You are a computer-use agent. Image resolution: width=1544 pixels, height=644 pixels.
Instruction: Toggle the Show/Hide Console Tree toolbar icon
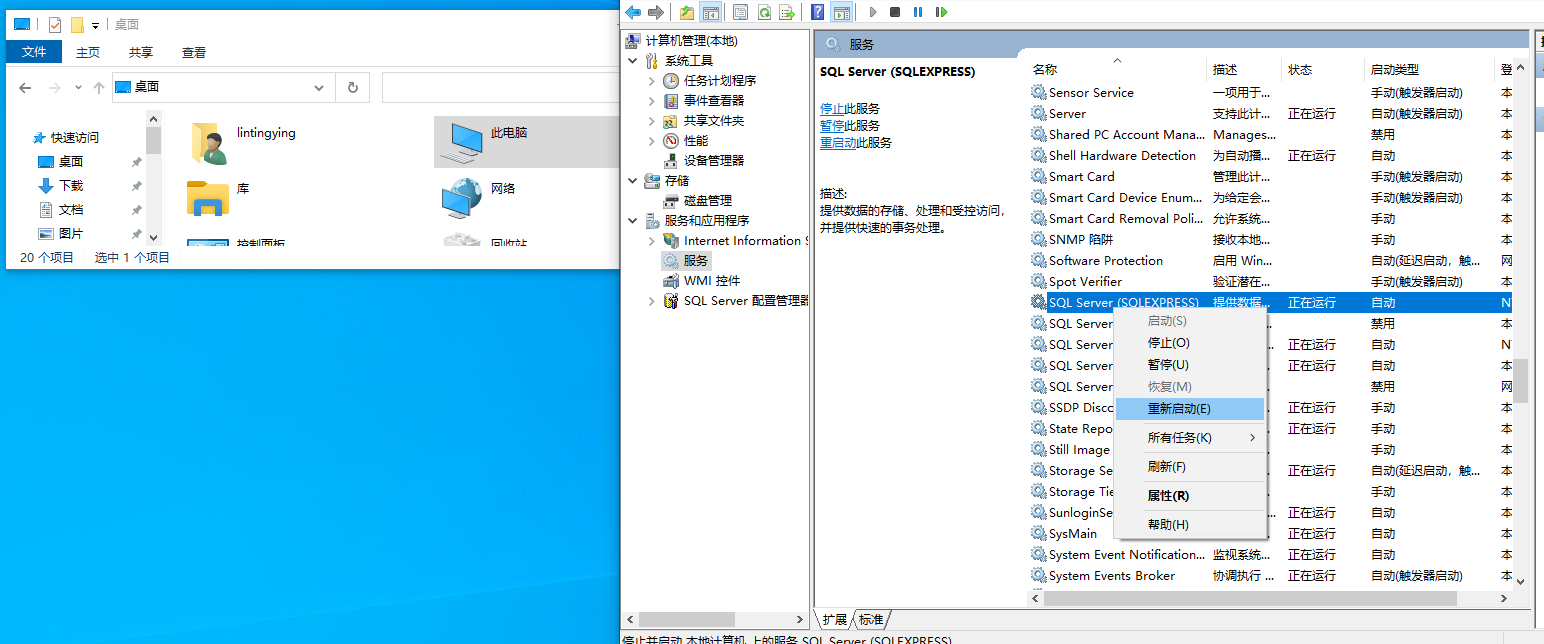(x=711, y=12)
